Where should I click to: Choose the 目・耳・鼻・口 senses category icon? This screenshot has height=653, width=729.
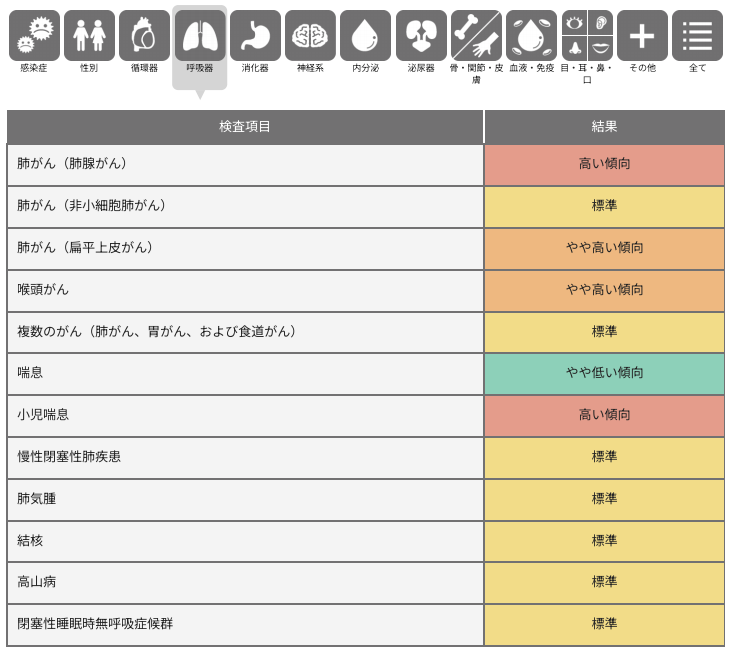click(x=587, y=36)
